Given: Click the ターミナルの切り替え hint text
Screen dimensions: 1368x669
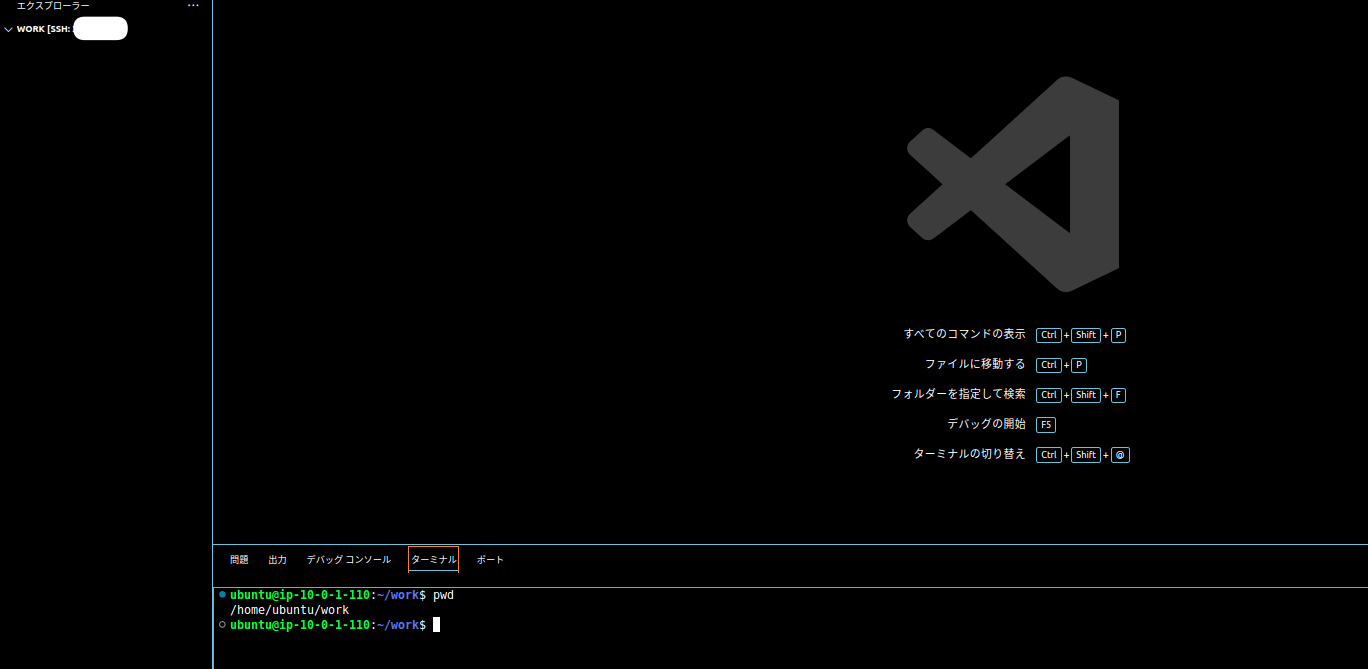Looking at the screenshot, I should point(969,454).
